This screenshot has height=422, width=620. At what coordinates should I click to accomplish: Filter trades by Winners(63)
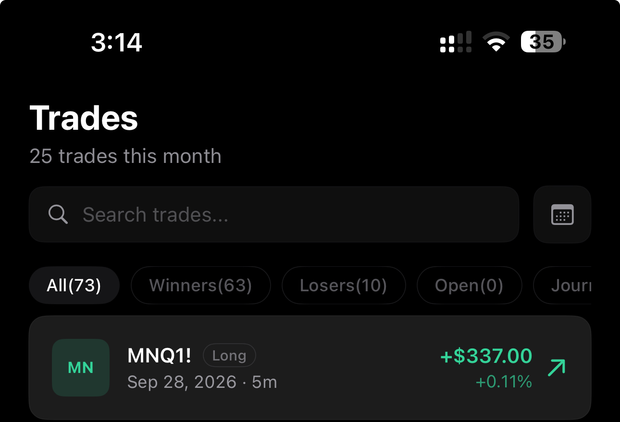click(200, 285)
